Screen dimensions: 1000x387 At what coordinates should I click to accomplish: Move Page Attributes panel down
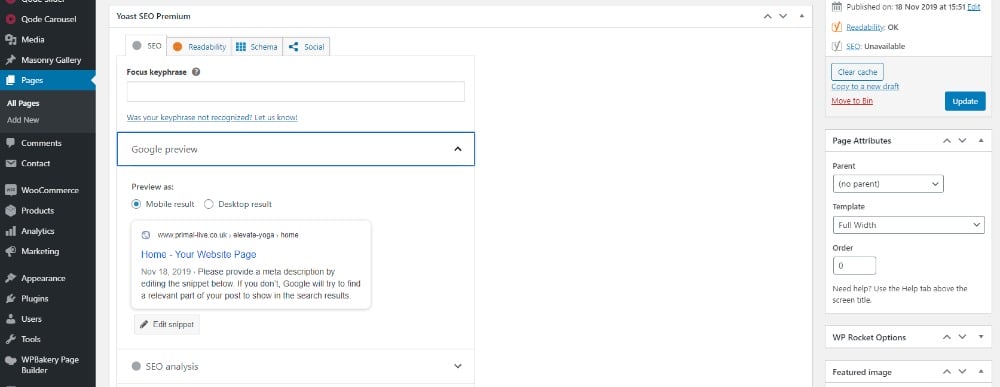click(x=962, y=141)
